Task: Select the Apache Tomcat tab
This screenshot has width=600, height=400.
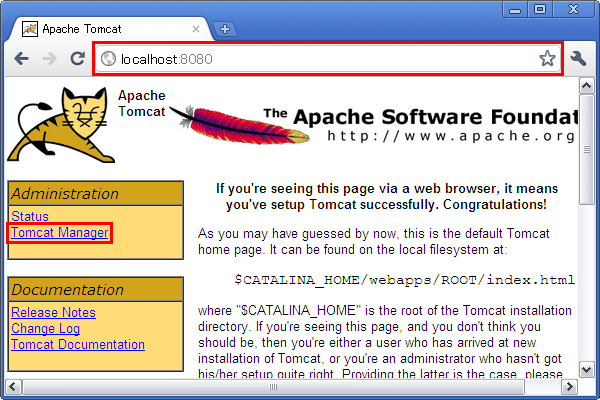Action: [x=111, y=29]
